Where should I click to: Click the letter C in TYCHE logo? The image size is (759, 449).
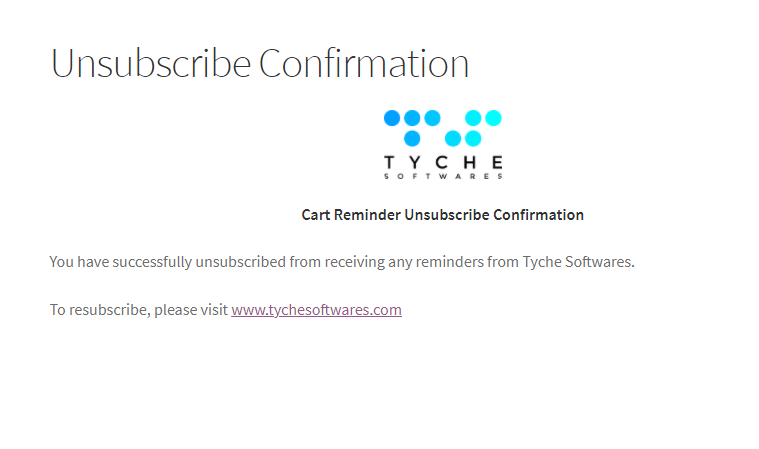(441, 163)
